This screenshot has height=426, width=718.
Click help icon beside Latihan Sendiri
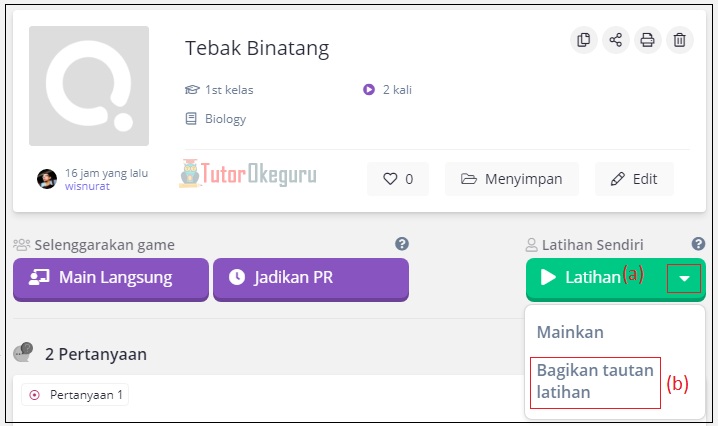698,244
